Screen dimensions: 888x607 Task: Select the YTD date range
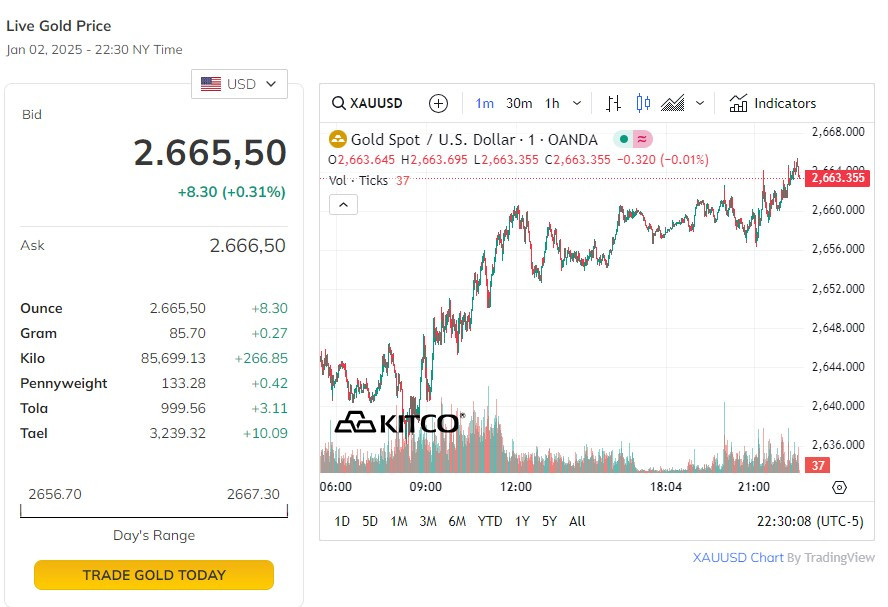[490, 521]
